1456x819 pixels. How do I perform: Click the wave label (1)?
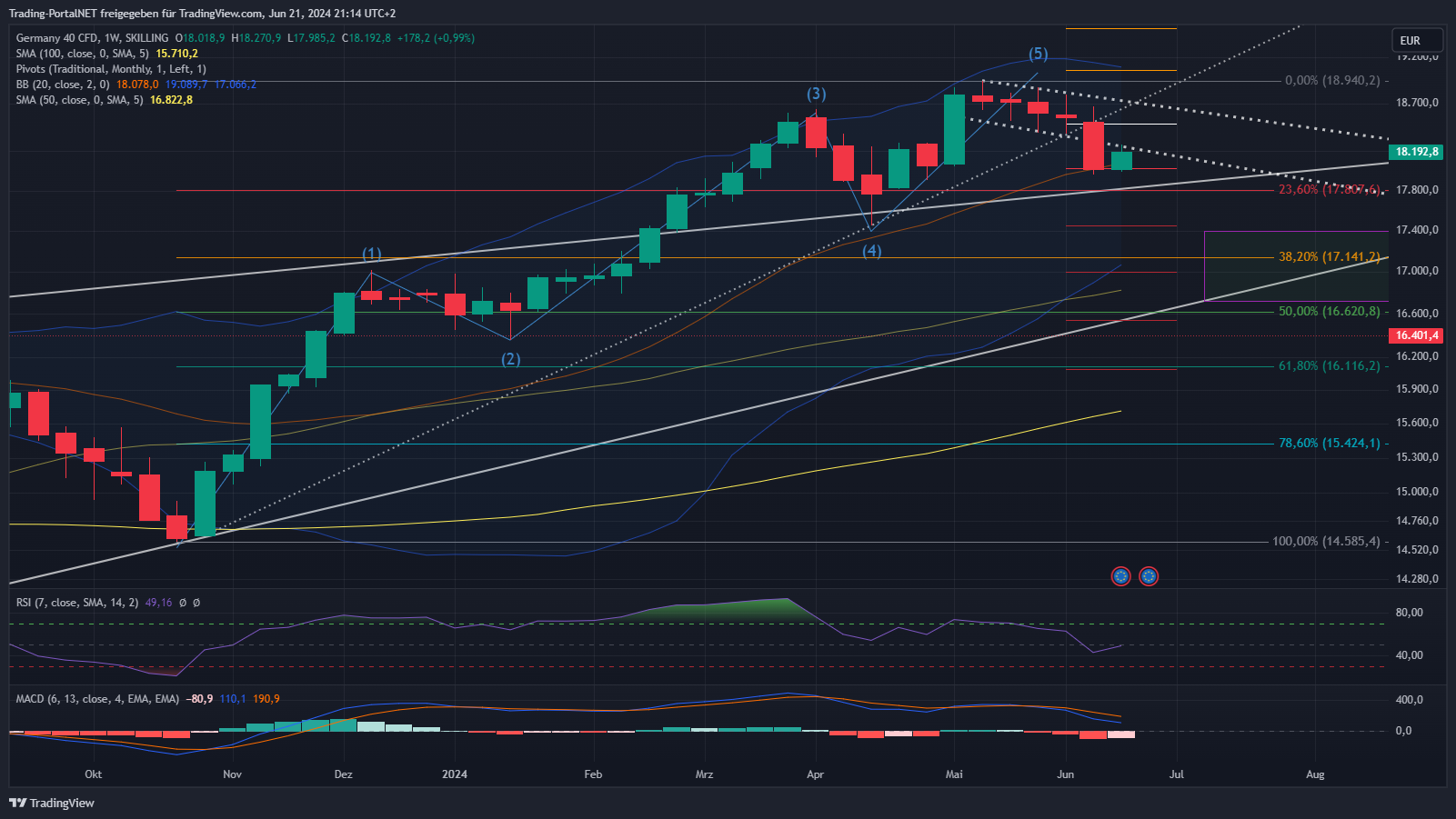coord(372,254)
